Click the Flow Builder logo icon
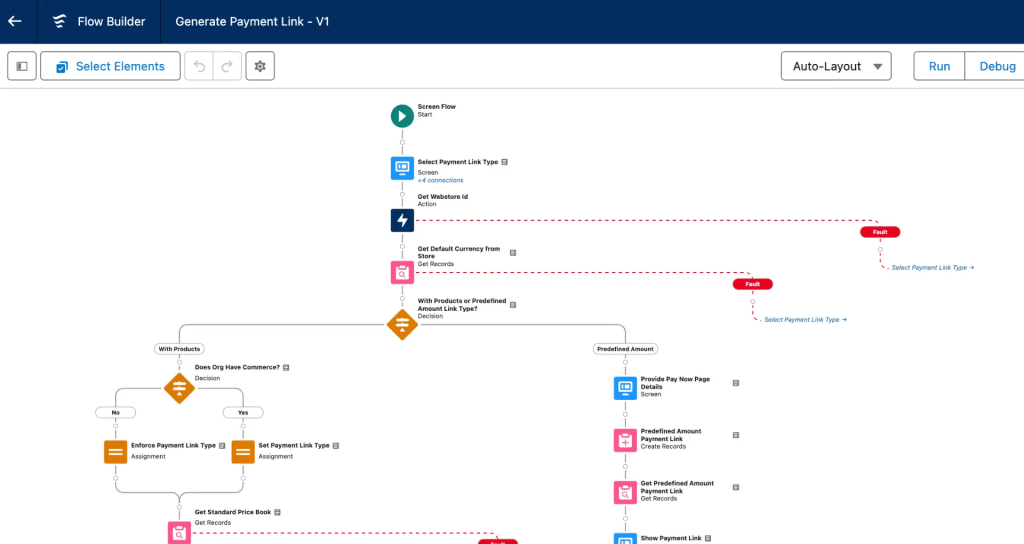Screen dimensions: 1024x544 coord(59,22)
